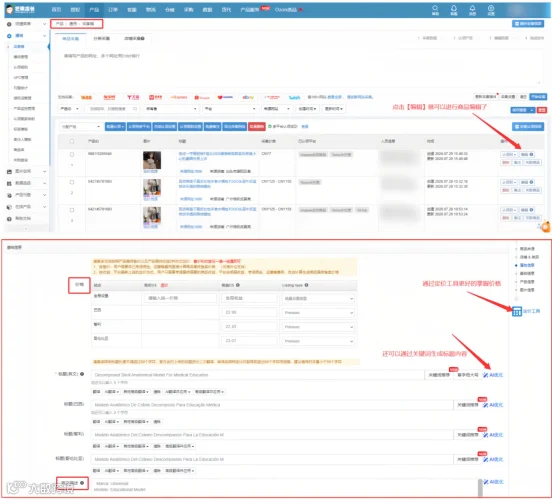552x500 pixels.
Task: Click the help icon beside Listing type
Action: click(306, 285)
